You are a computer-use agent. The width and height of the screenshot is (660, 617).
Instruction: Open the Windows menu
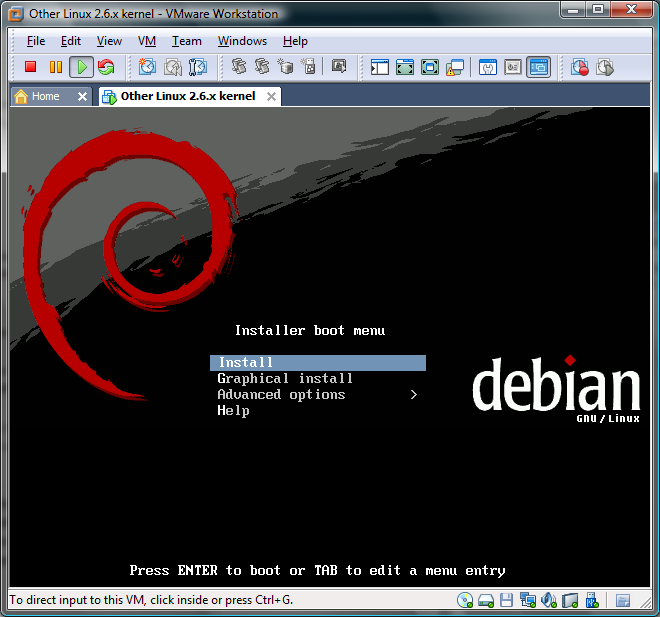[x=242, y=41]
